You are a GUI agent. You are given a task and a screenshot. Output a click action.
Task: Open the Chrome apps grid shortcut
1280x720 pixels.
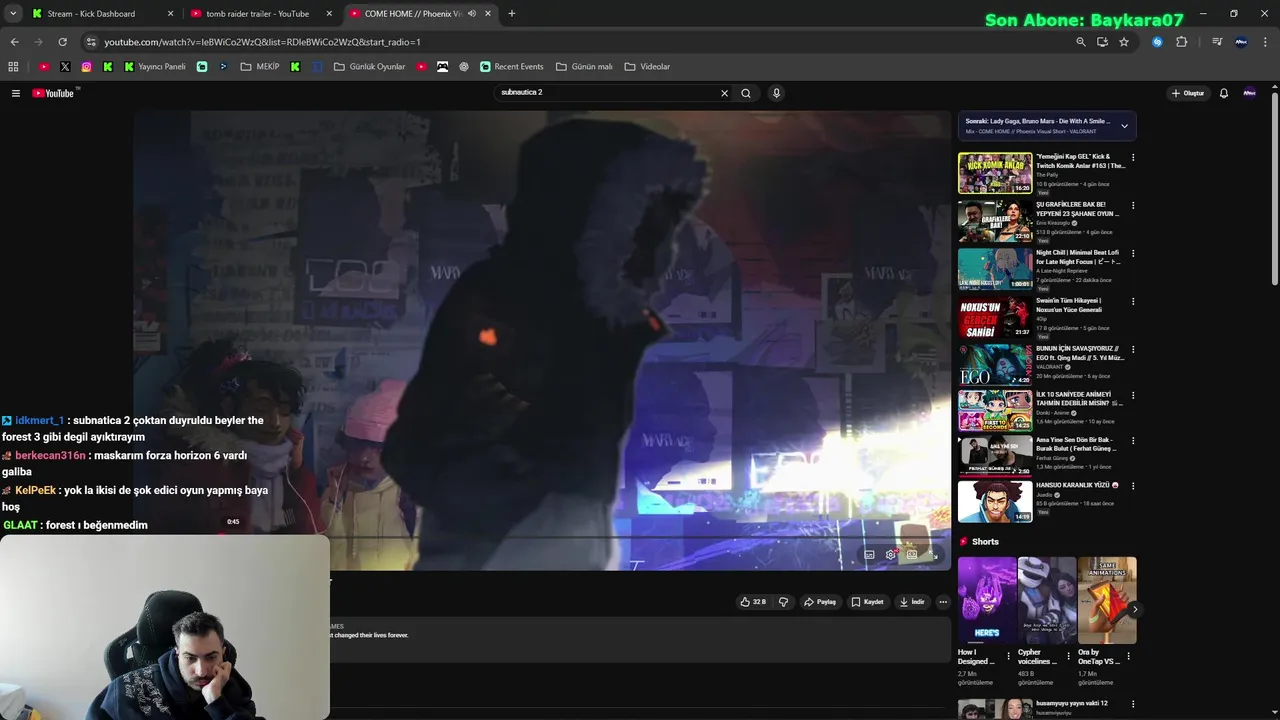(x=13, y=67)
